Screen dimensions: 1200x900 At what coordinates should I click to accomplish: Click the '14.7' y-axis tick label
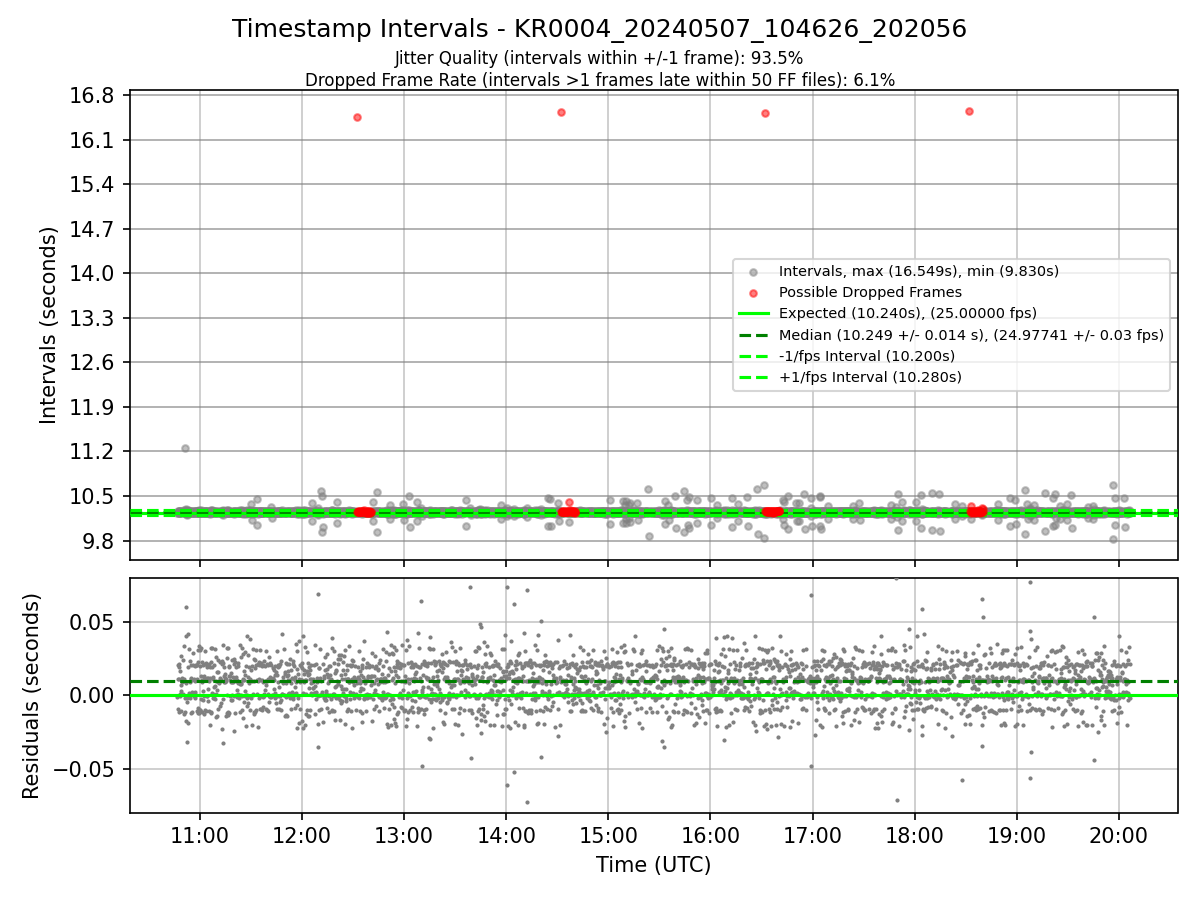tap(92, 229)
